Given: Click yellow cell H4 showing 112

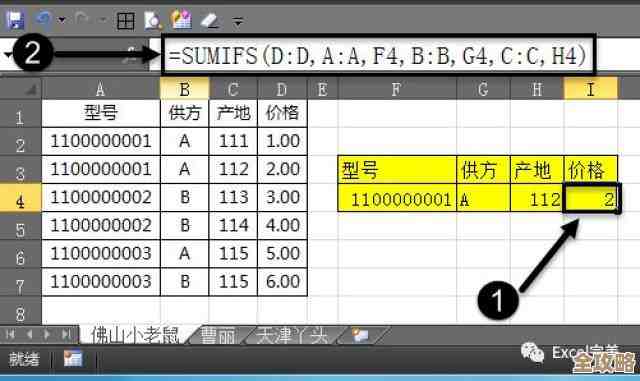Looking at the screenshot, I should pos(537,198).
